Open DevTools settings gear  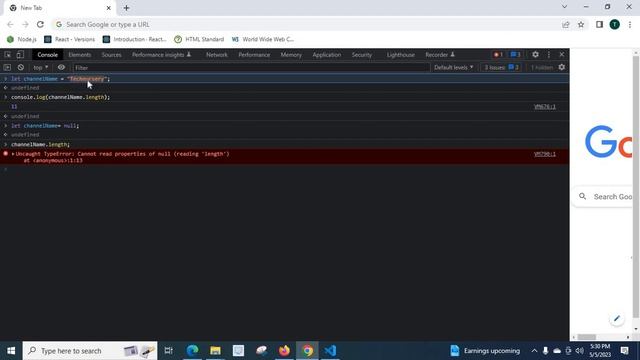tap(535, 55)
